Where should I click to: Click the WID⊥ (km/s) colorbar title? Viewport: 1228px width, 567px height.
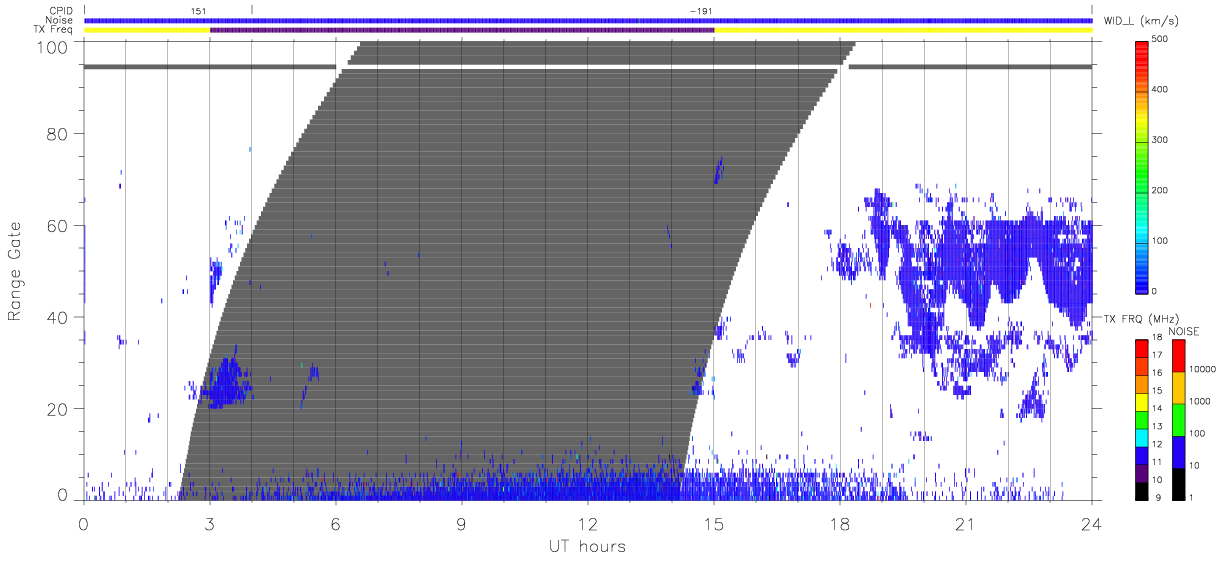1144,21
